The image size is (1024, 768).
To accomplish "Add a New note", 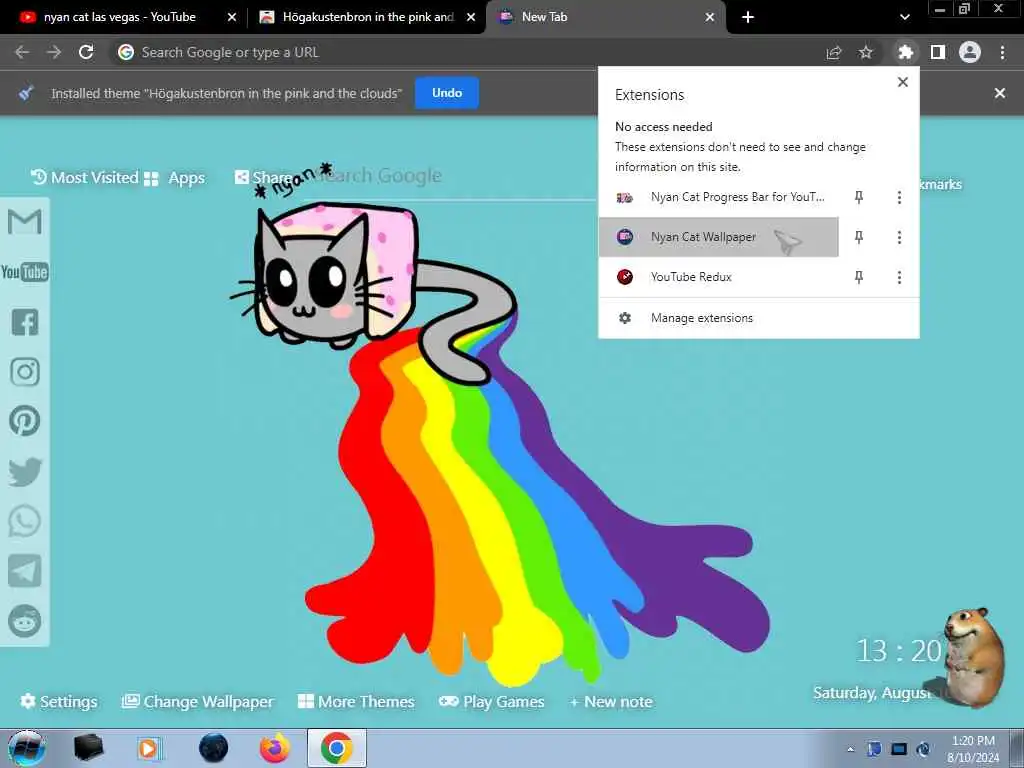I will coord(611,702).
